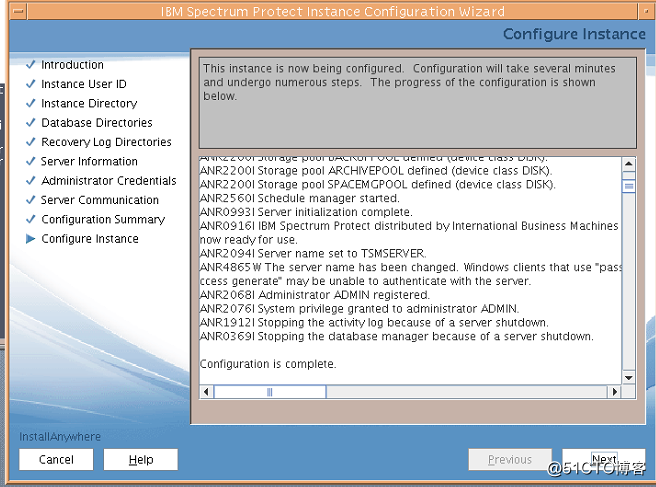Click the ANR2076I System privilege granted line

(359, 309)
